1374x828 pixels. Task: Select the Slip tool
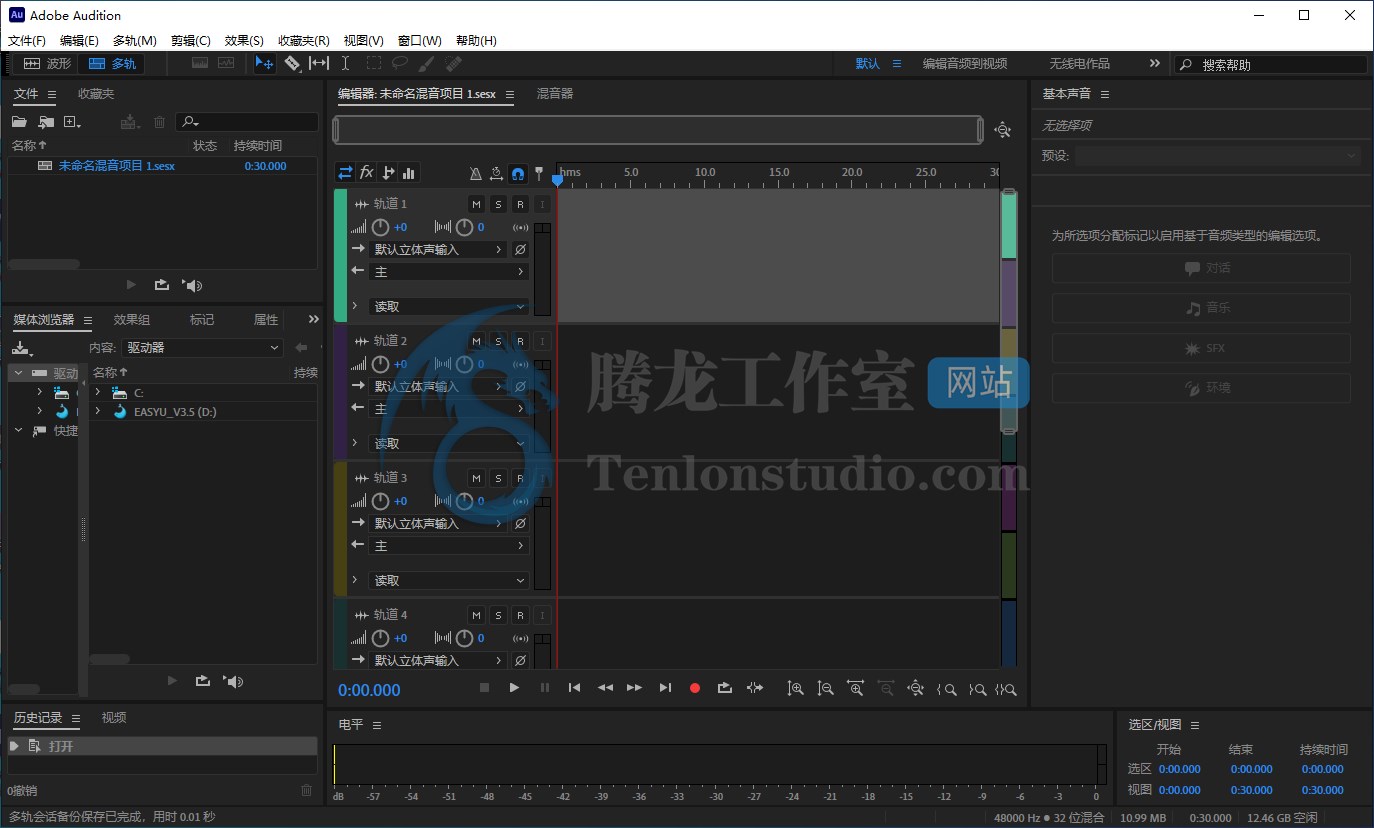tap(319, 63)
